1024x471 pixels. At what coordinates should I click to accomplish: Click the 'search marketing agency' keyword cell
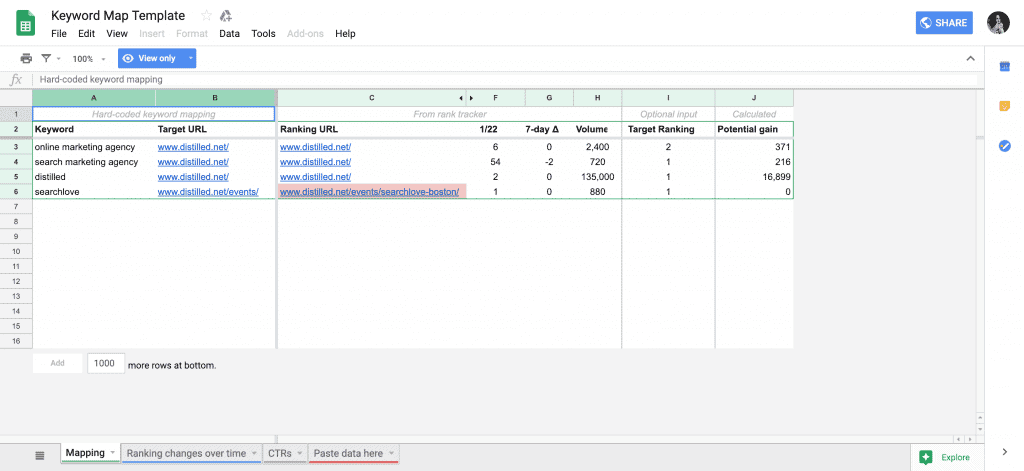click(94, 162)
